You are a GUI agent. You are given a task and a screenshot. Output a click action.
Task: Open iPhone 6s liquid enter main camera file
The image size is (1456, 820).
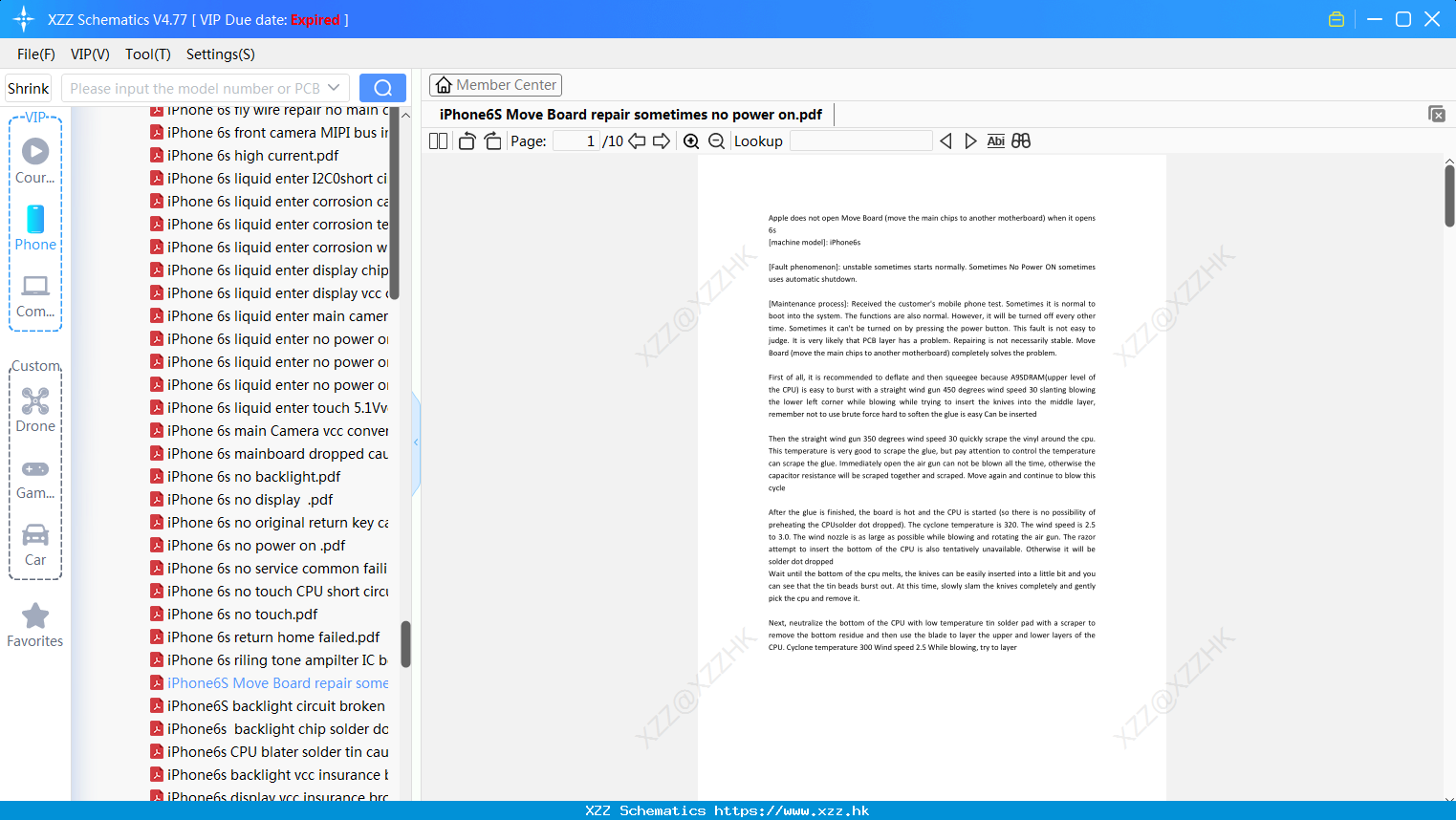pos(277,316)
